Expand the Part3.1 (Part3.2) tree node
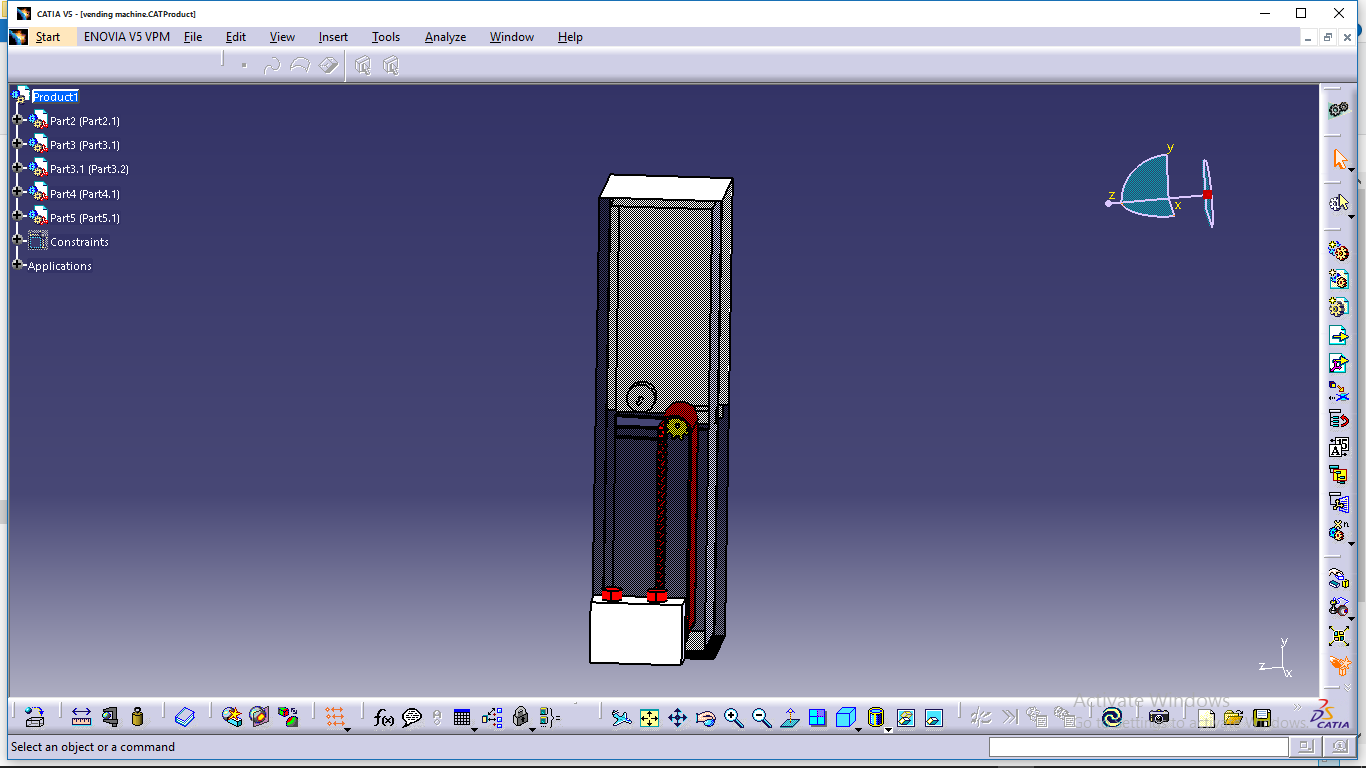The image size is (1366, 768). 17,168
